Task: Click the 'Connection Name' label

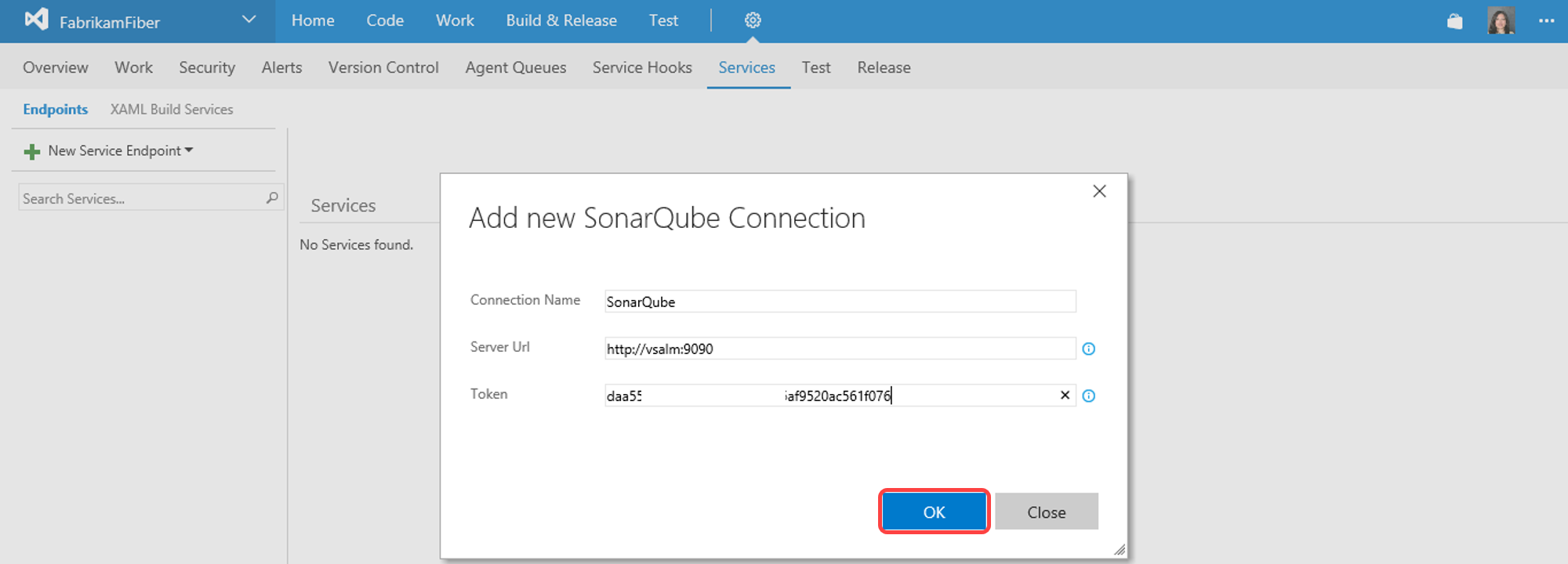Action: coord(525,300)
